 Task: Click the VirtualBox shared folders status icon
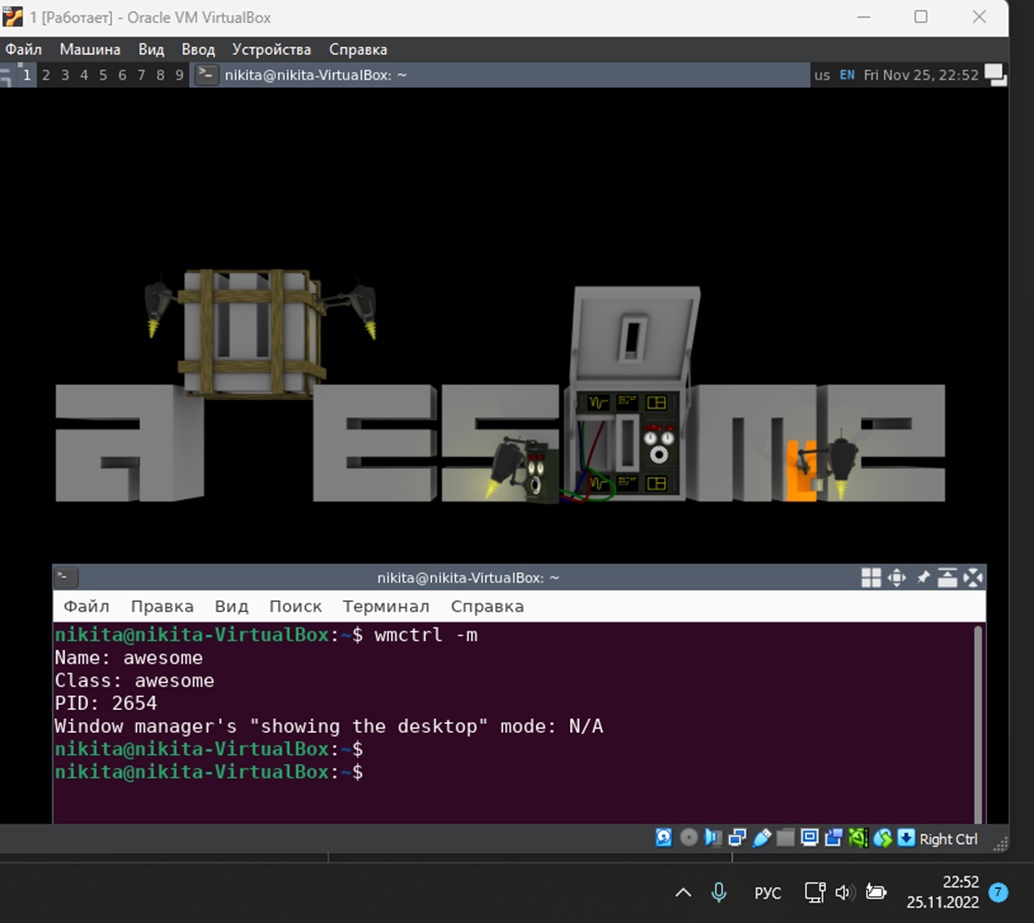[x=785, y=838]
